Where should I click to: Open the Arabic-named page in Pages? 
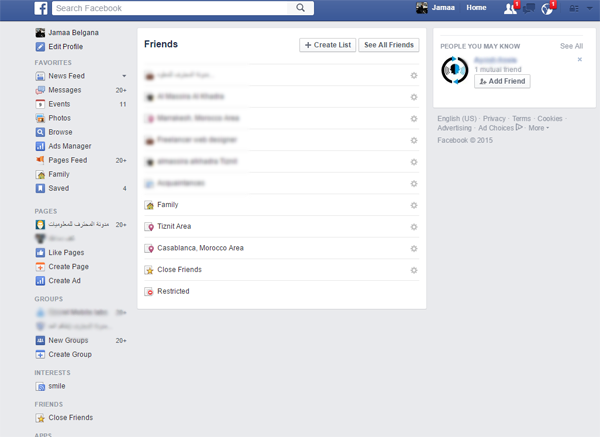(x=72, y=225)
